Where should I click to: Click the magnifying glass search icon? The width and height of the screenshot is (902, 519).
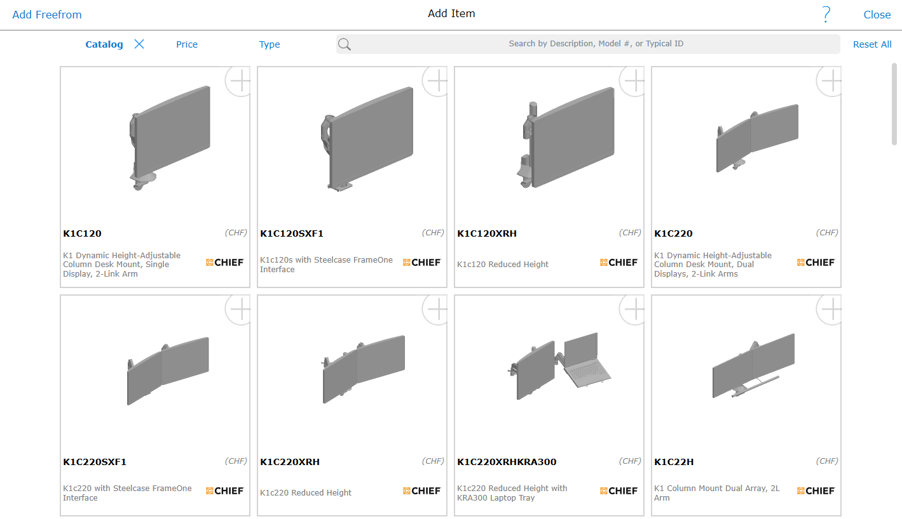(345, 44)
